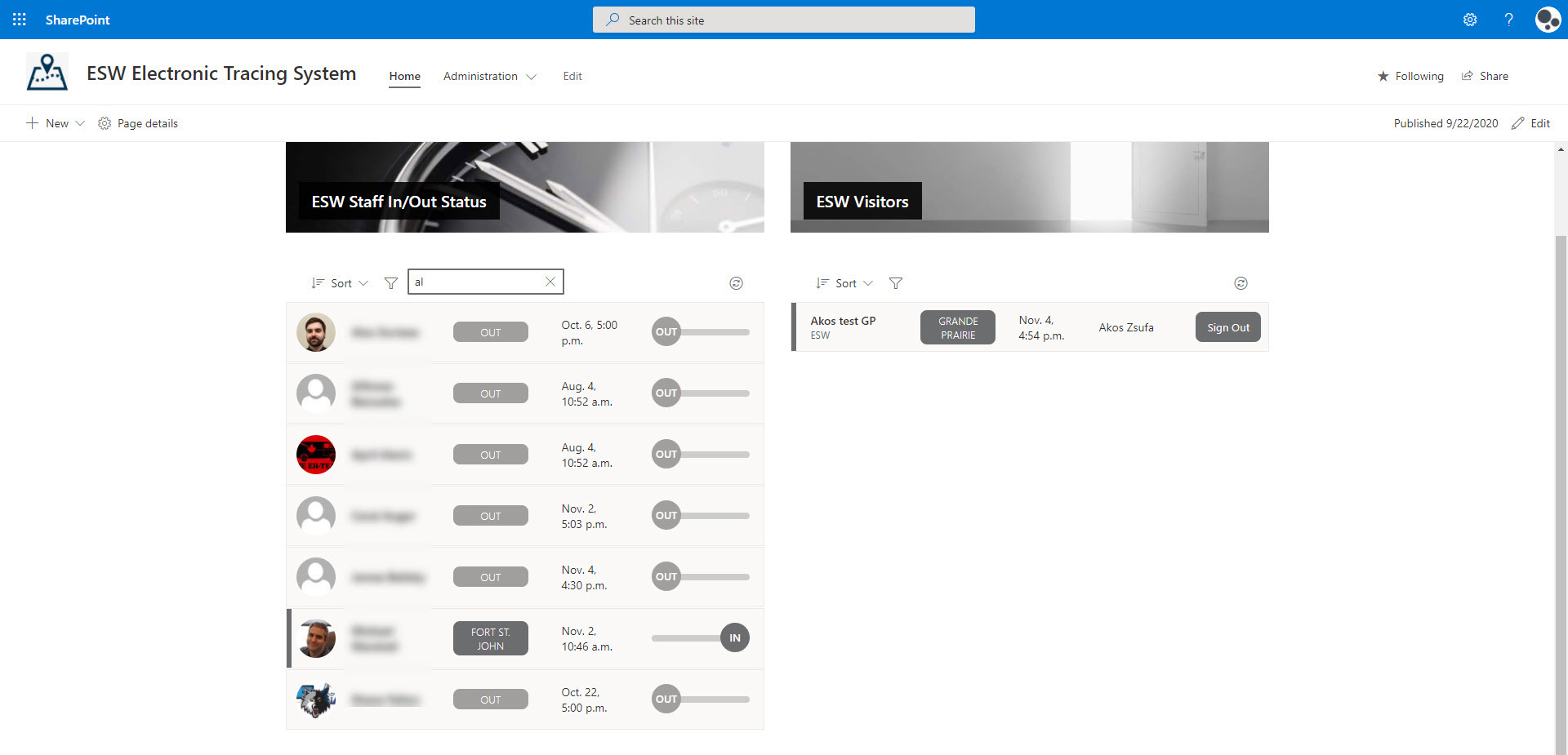Click the Share site button

click(1485, 76)
